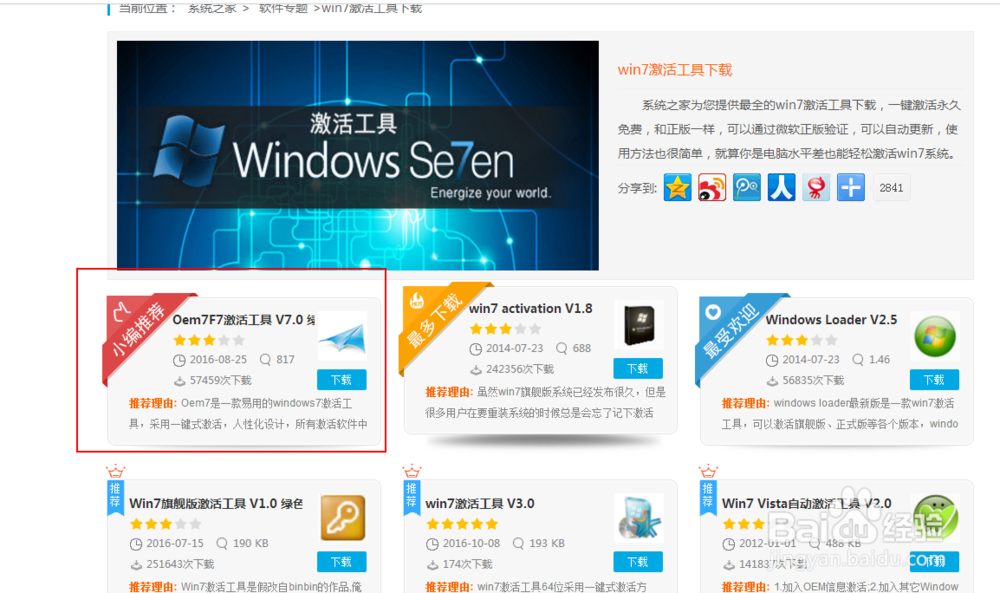Image resolution: width=1000 pixels, height=593 pixels.
Task: Click the 190 KB file size
Action: point(251,543)
